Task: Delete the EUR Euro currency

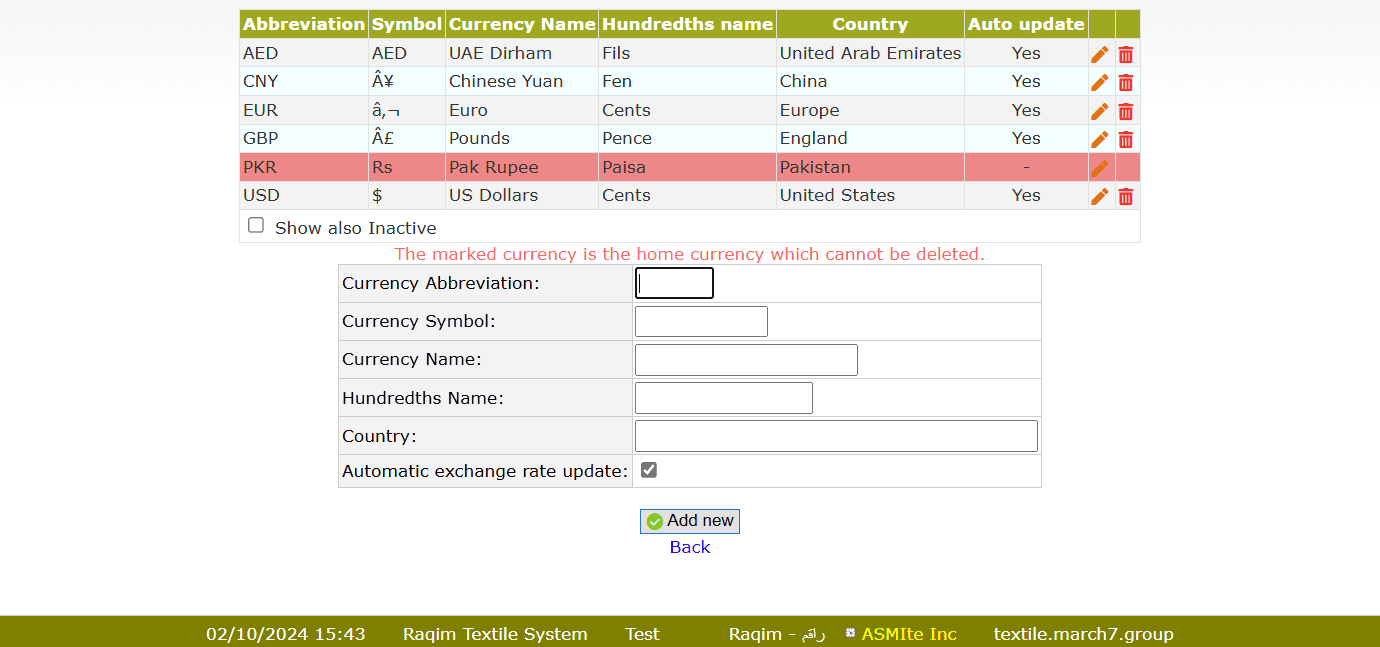Action: tap(1126, 111)
